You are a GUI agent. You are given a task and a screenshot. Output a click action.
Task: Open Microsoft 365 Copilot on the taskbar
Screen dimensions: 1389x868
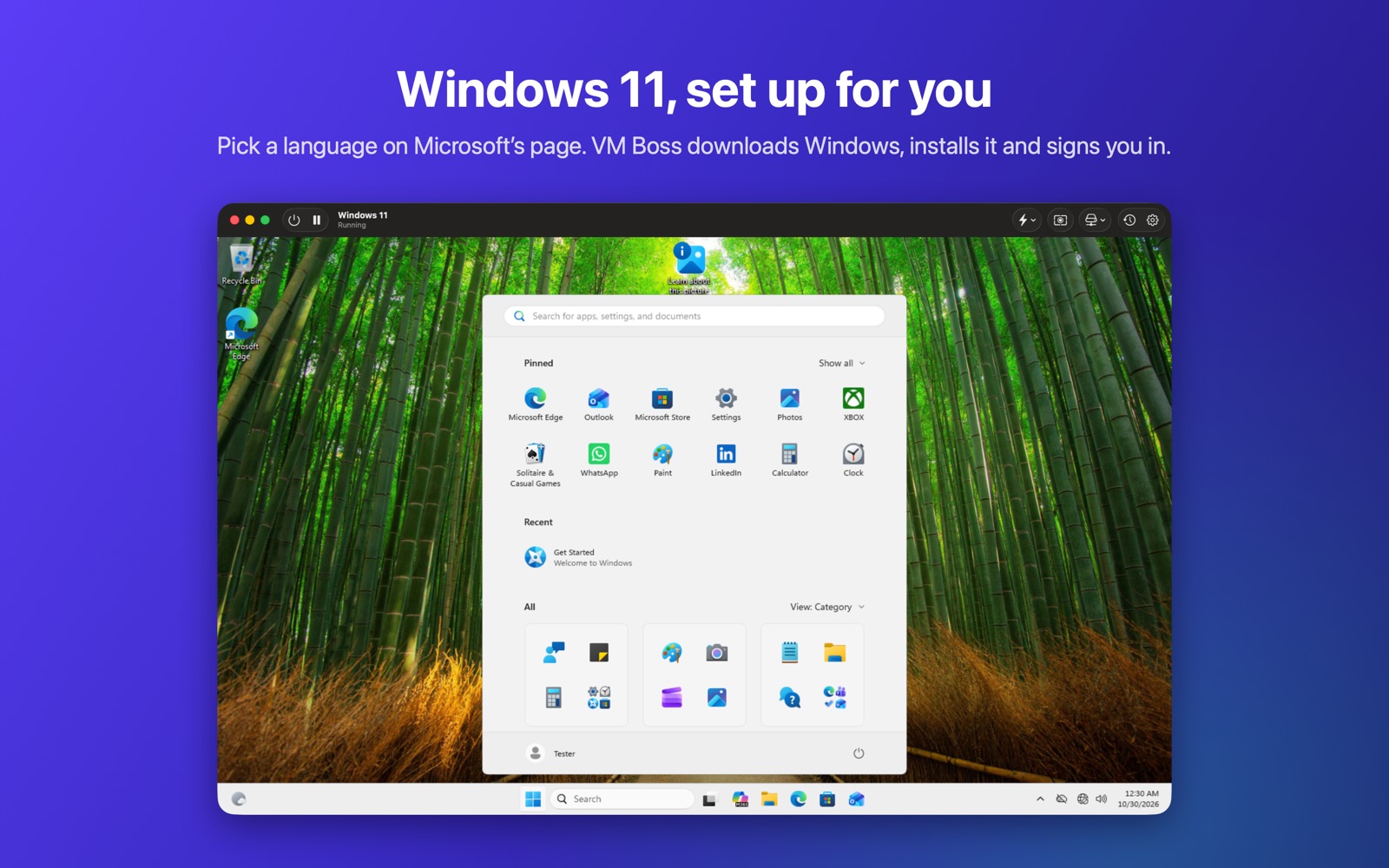pos(740,799)
